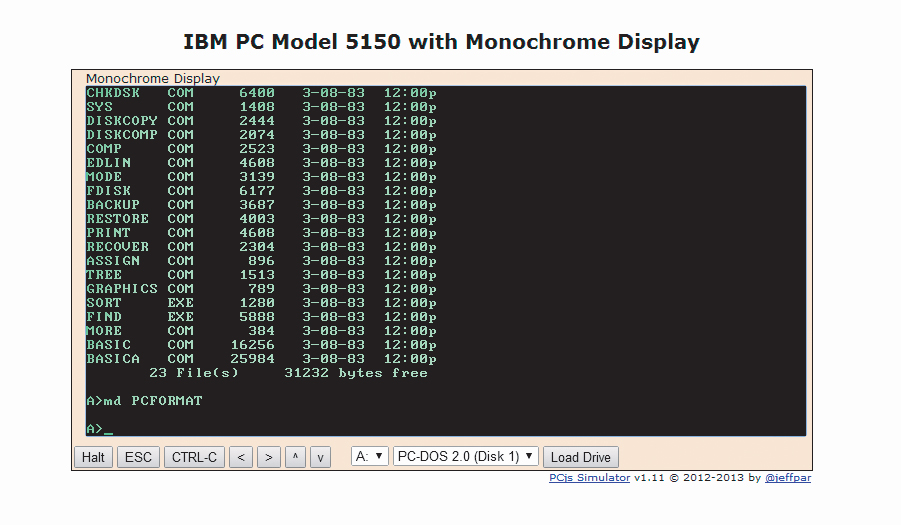Send the ESC key

138,457
